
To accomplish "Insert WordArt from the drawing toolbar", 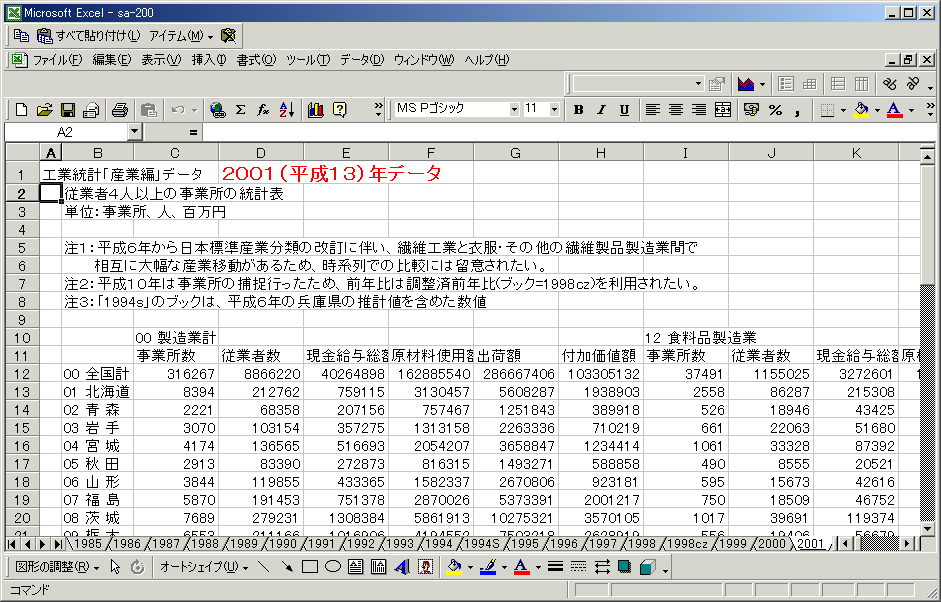I will (x=402, y=567).
